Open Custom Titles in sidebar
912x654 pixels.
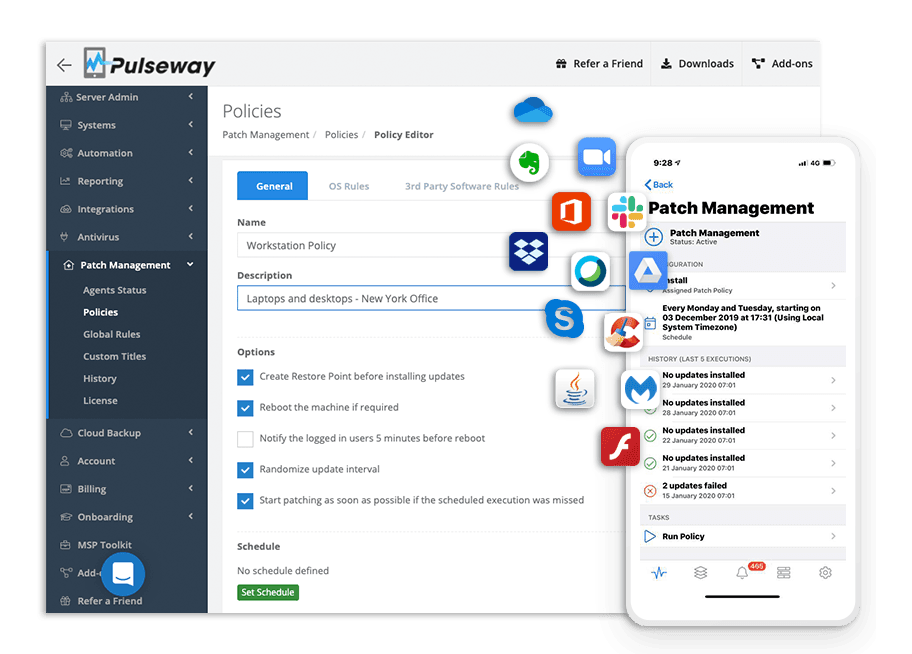(115, 357)
